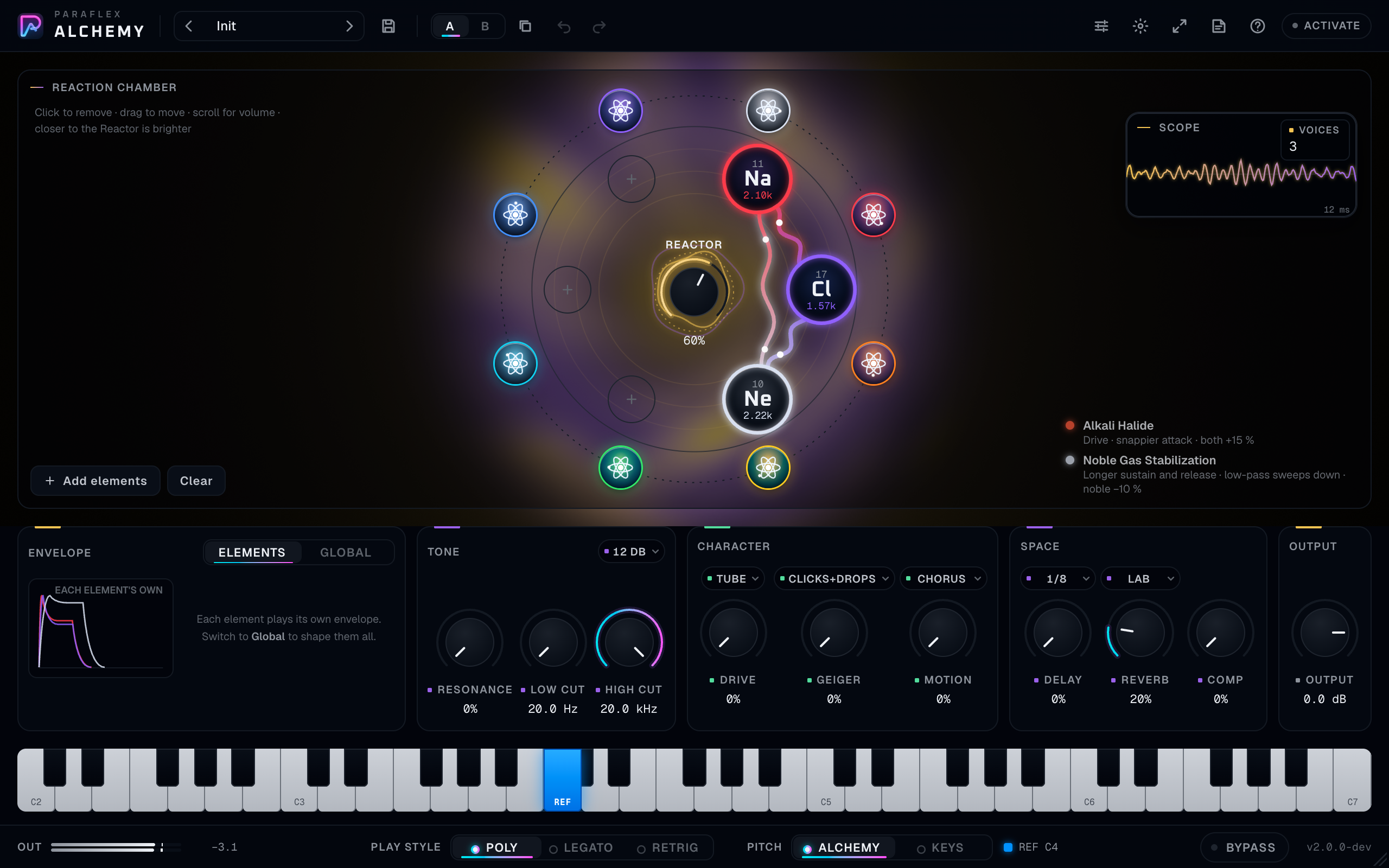
Task: Select the KEYS pitch mode
Action: 940,847
